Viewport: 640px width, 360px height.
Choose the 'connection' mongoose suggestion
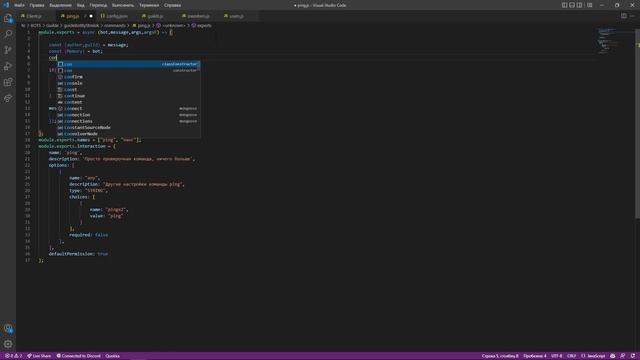129,115
